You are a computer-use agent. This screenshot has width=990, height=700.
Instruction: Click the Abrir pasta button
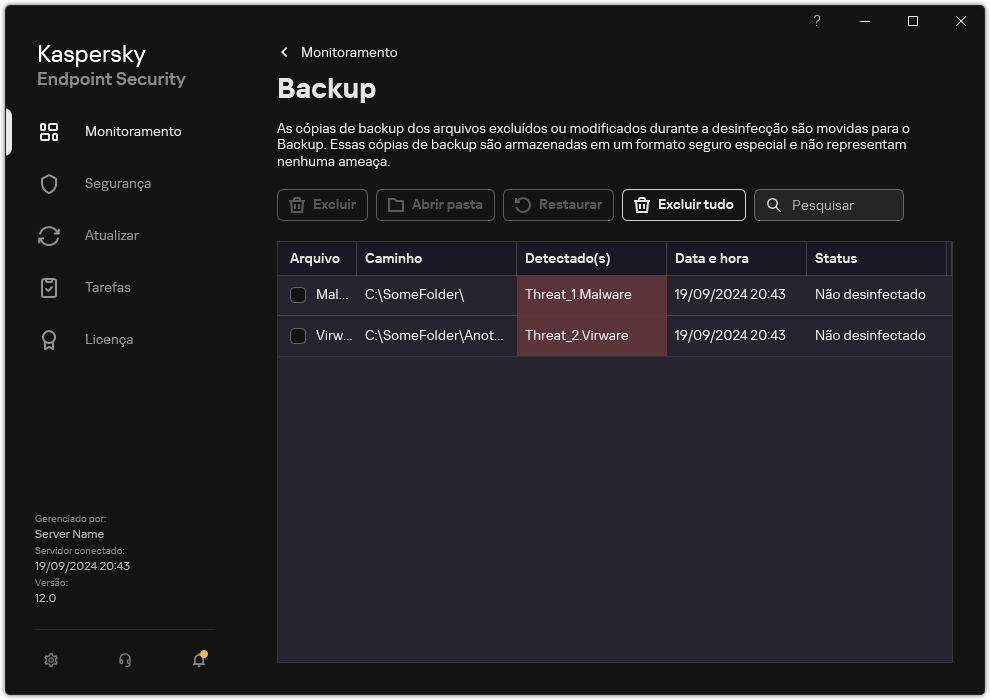(x=435, y=205)
